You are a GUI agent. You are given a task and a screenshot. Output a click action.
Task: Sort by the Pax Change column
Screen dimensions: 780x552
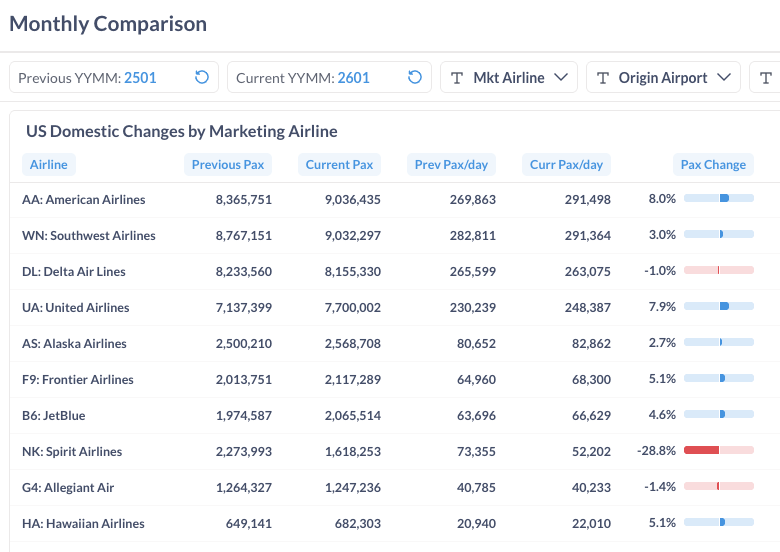pyautogui.click(x=713, y=165)
